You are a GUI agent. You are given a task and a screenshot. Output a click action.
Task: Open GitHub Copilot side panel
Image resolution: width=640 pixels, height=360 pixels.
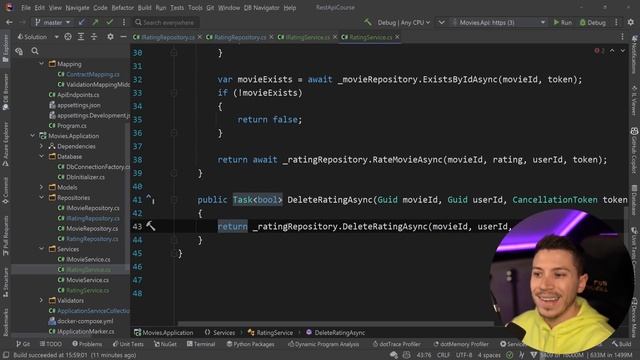click(x=634, y=150)
